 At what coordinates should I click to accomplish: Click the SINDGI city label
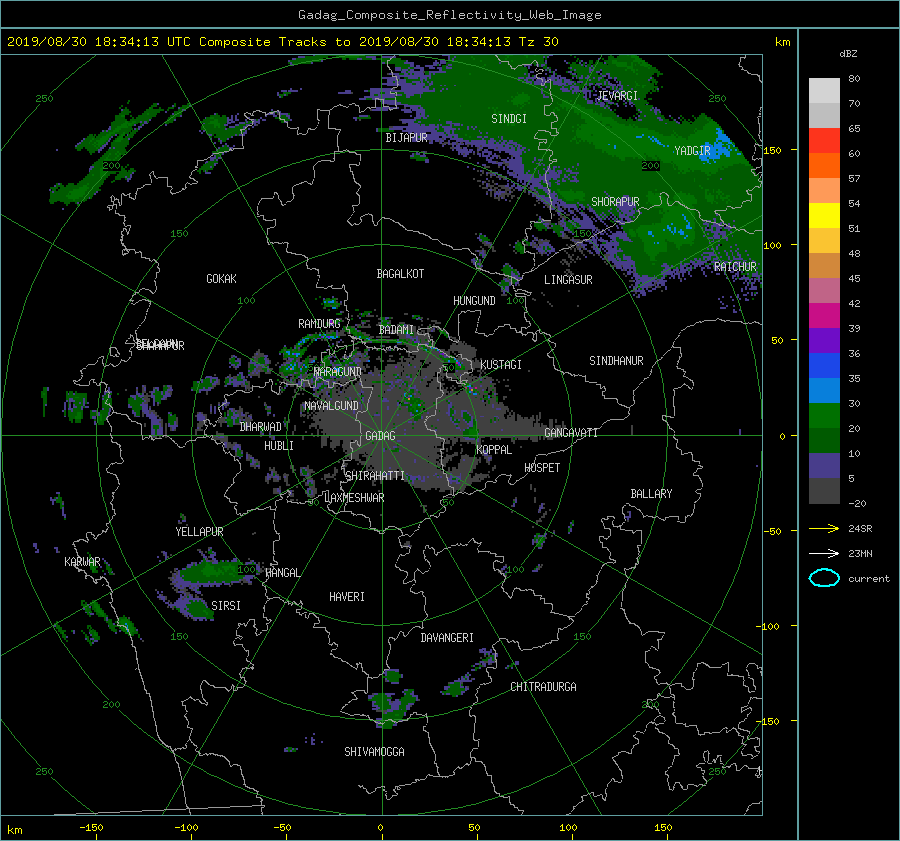coord(509,119)
